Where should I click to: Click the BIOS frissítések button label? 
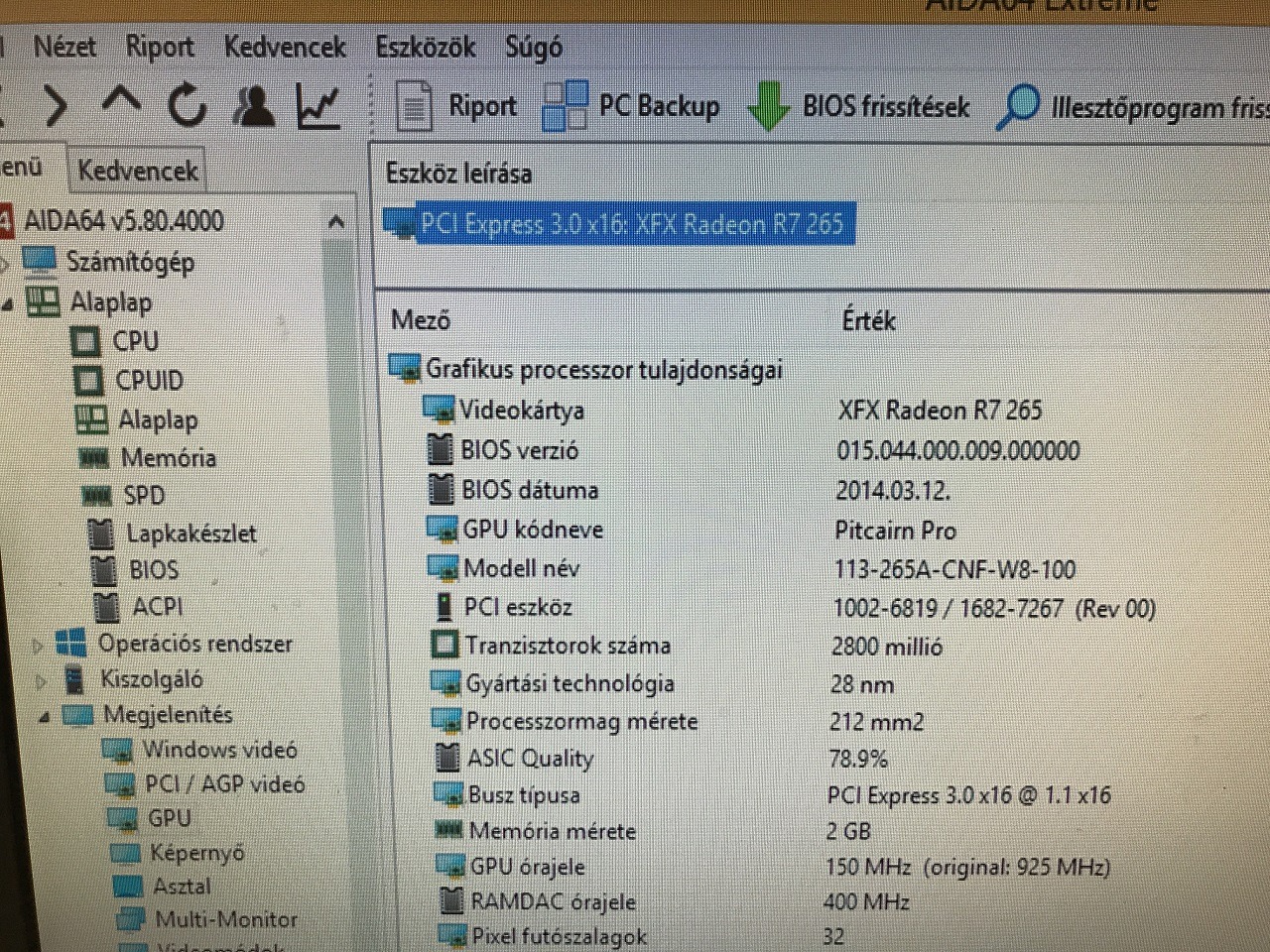886,106
